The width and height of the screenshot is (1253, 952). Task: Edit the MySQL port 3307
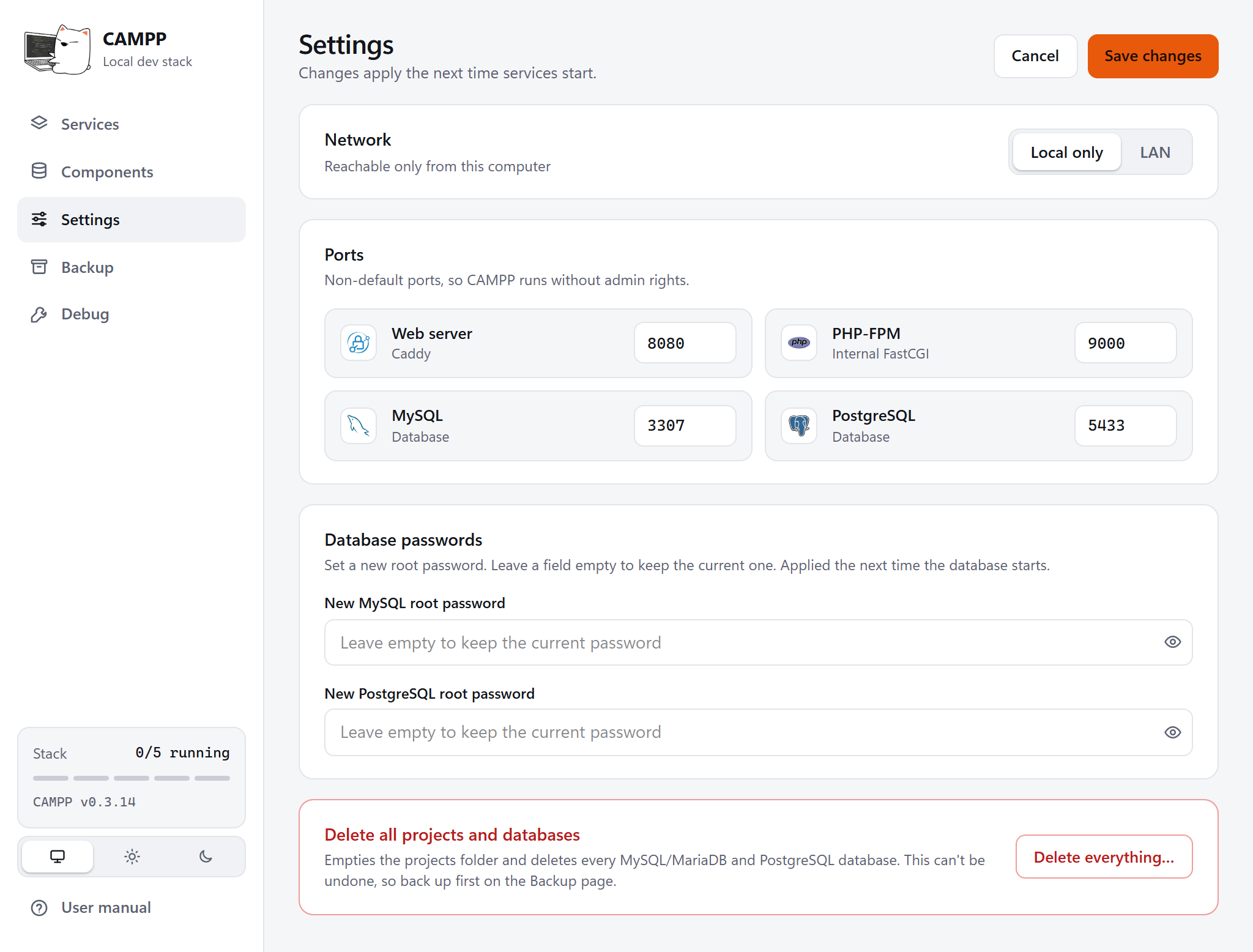tap(685, 425)
